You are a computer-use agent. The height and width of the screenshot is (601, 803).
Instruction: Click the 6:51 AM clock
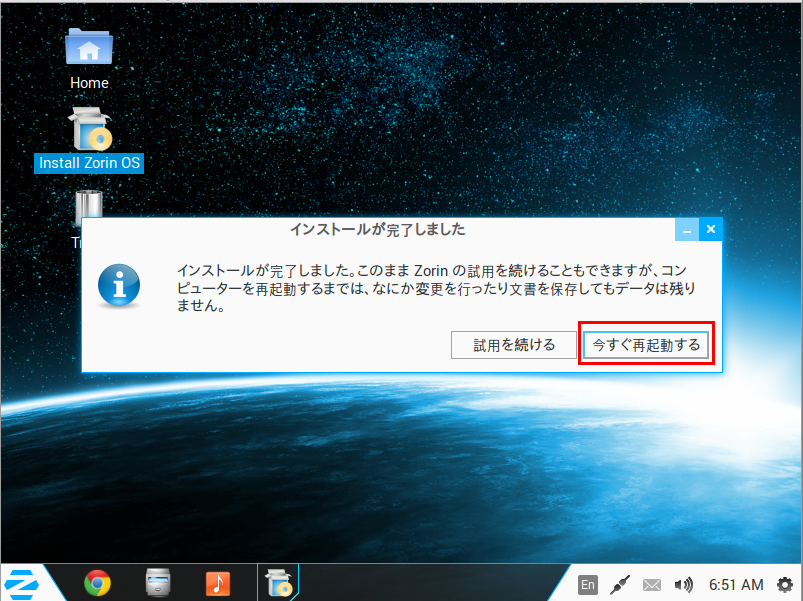(736, 584)
